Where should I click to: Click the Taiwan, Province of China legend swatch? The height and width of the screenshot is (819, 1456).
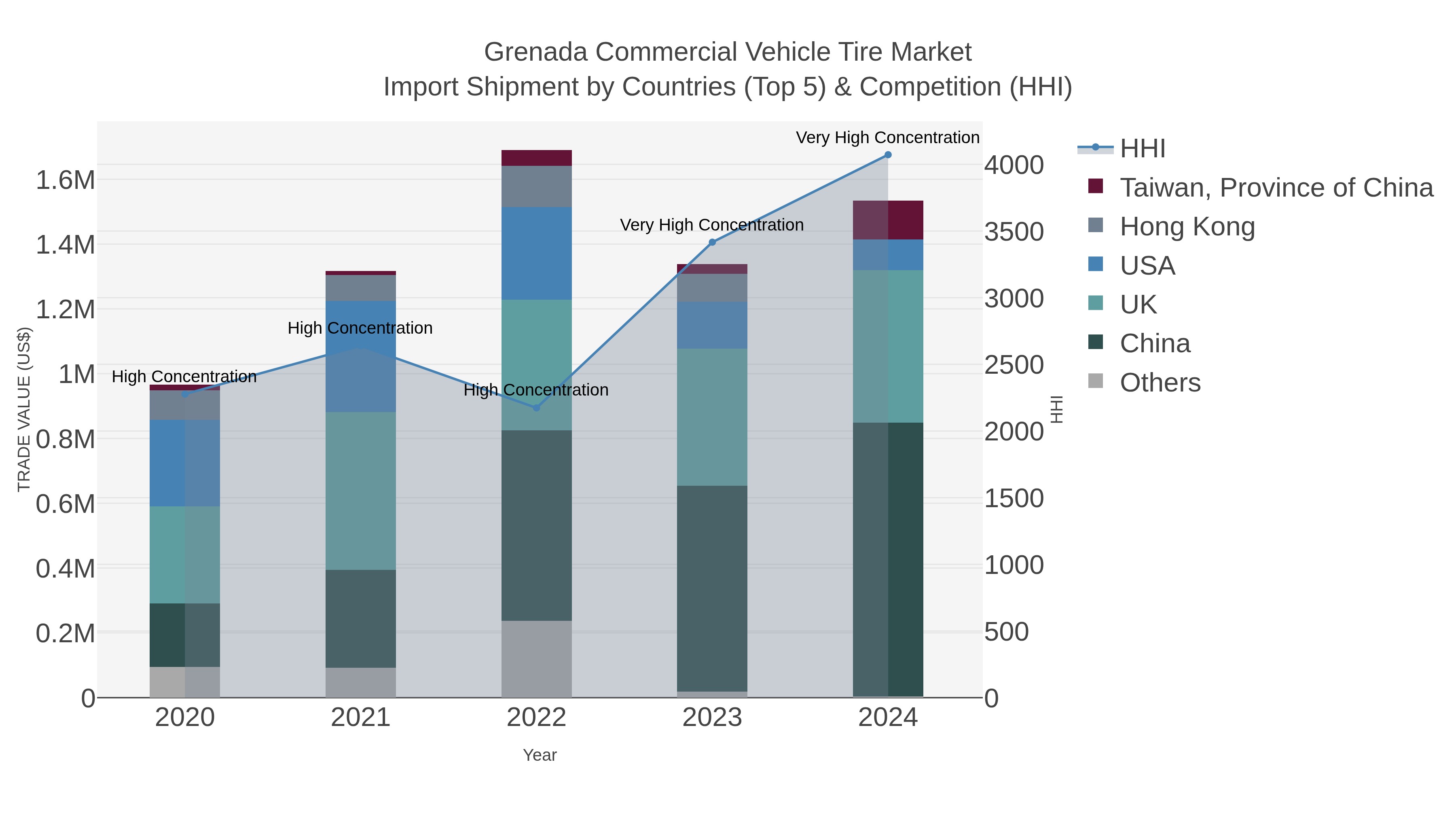pyautogui.click(x=1095, y=186)
